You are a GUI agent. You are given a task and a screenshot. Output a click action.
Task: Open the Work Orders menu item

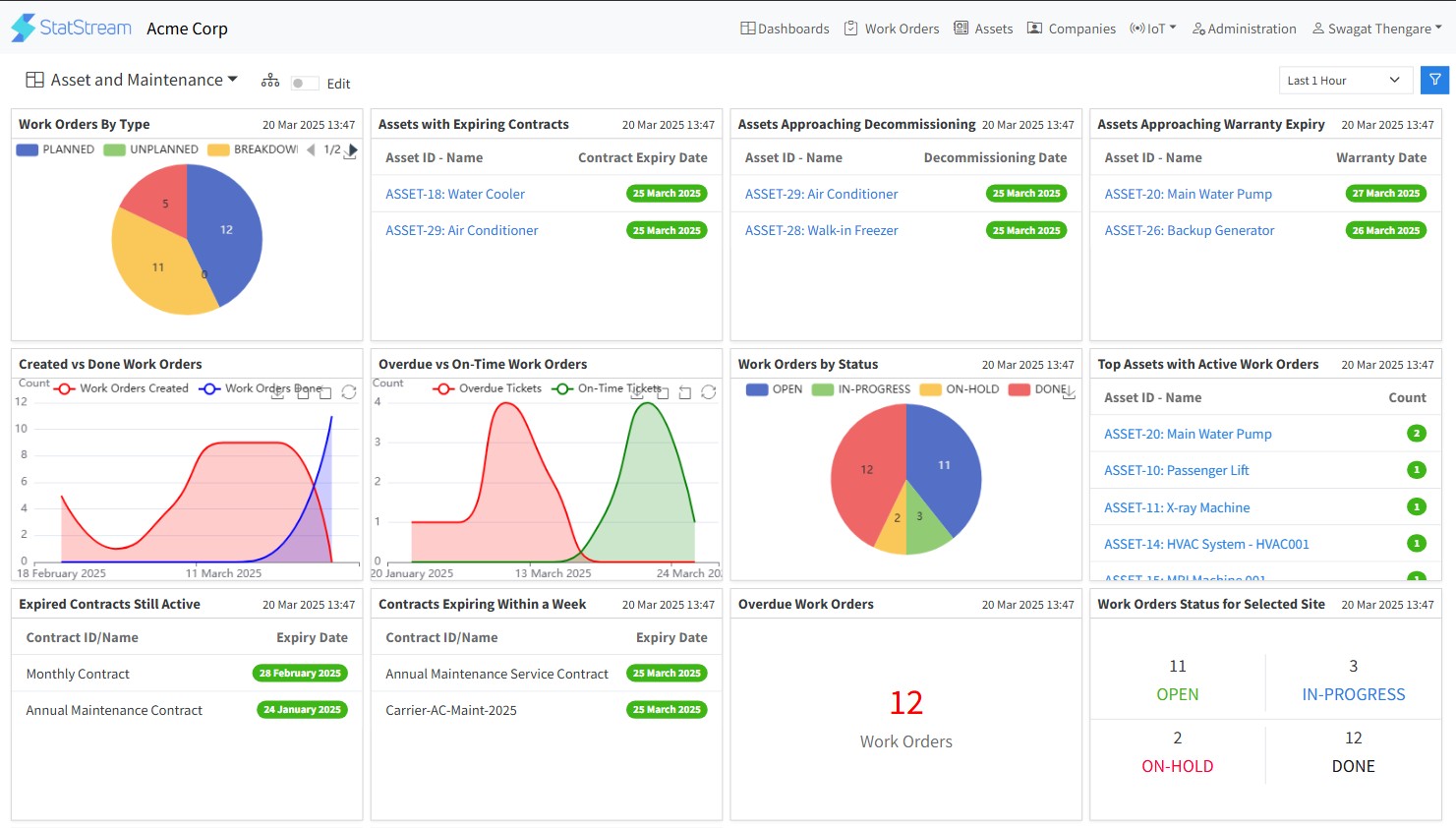tap(892, 29)
